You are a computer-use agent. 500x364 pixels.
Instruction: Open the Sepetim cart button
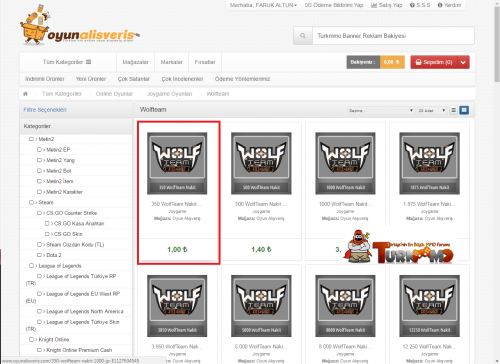[434, 62]
